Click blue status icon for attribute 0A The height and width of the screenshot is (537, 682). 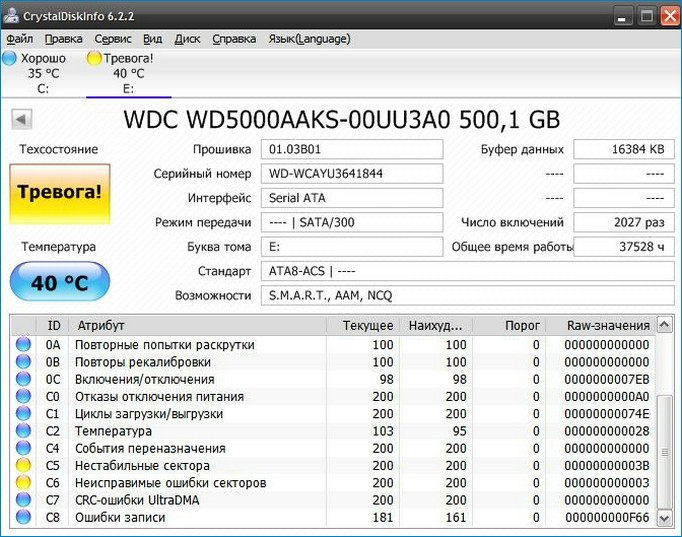pos(23,345)
